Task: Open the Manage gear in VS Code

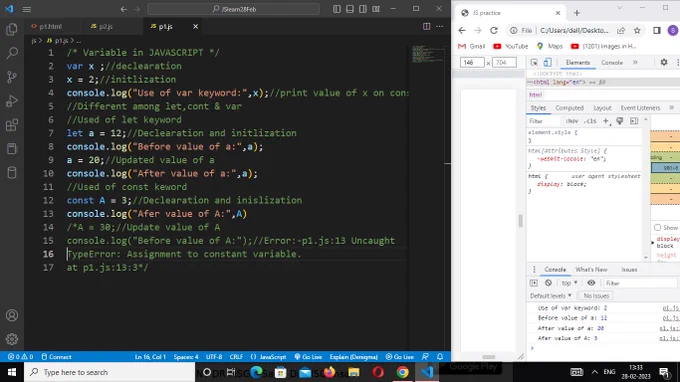Action: [12, 339]
